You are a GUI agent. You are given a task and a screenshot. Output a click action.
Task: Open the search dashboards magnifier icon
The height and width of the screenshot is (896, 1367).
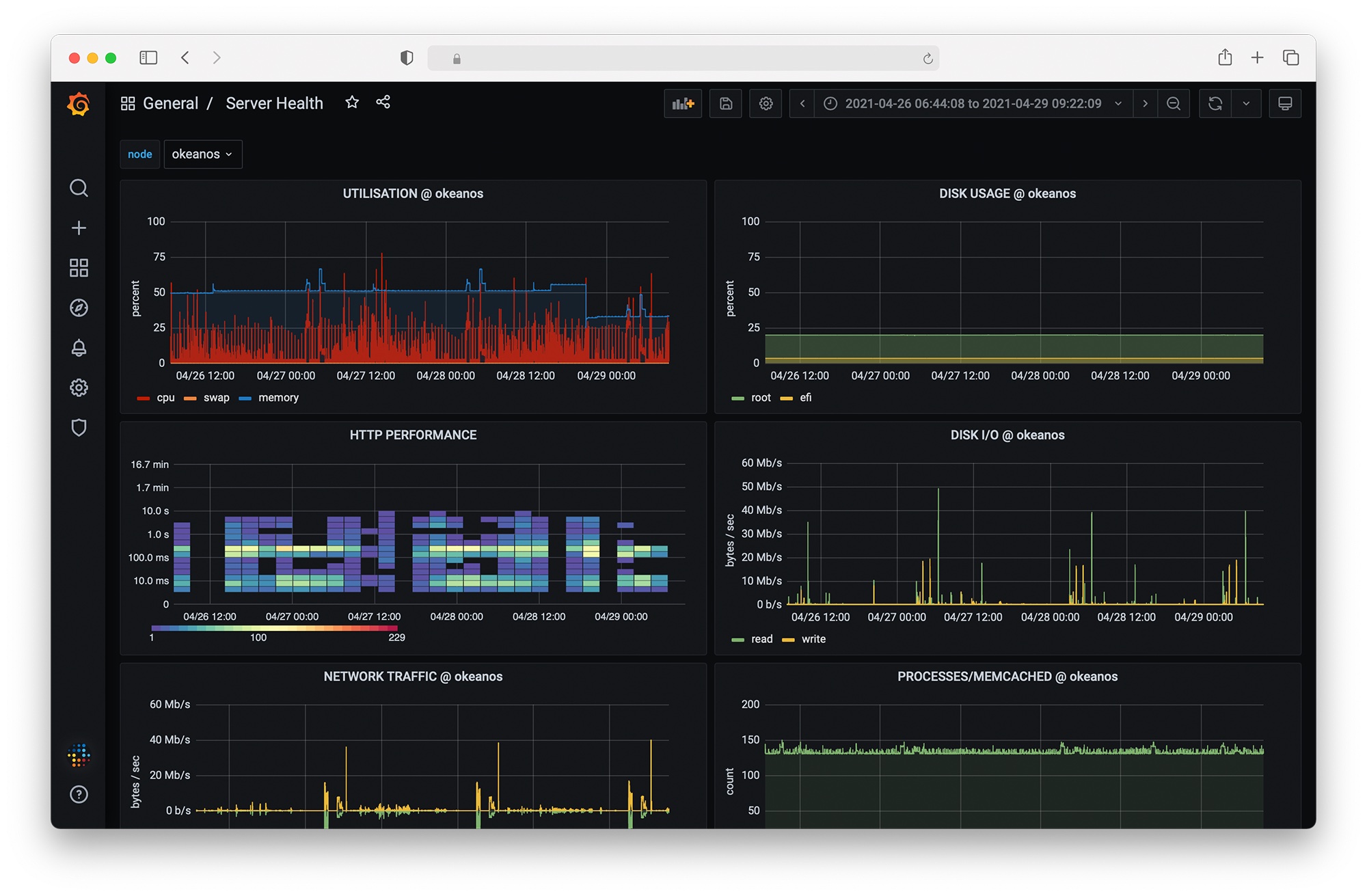[x=79, y=188]
